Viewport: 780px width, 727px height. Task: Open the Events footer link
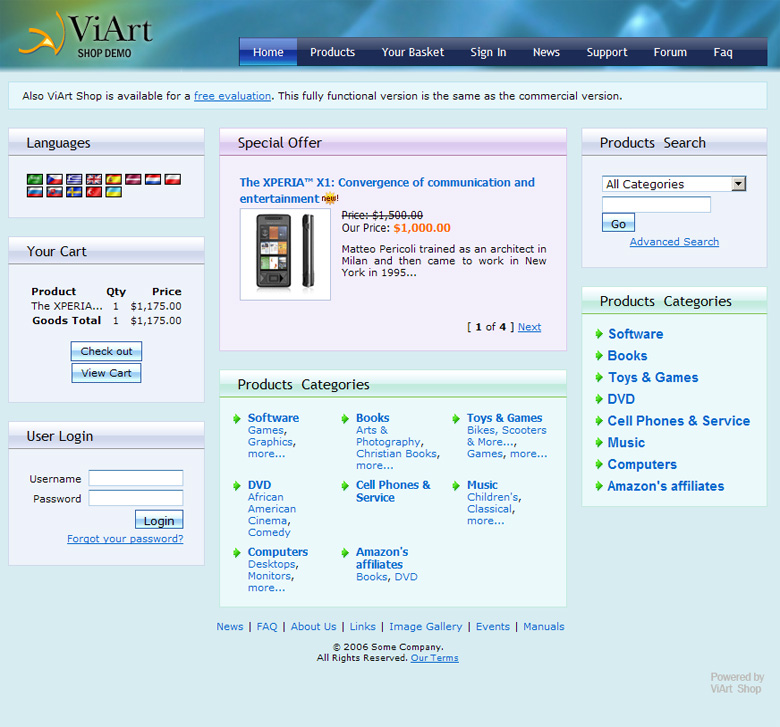click(492, 626)
